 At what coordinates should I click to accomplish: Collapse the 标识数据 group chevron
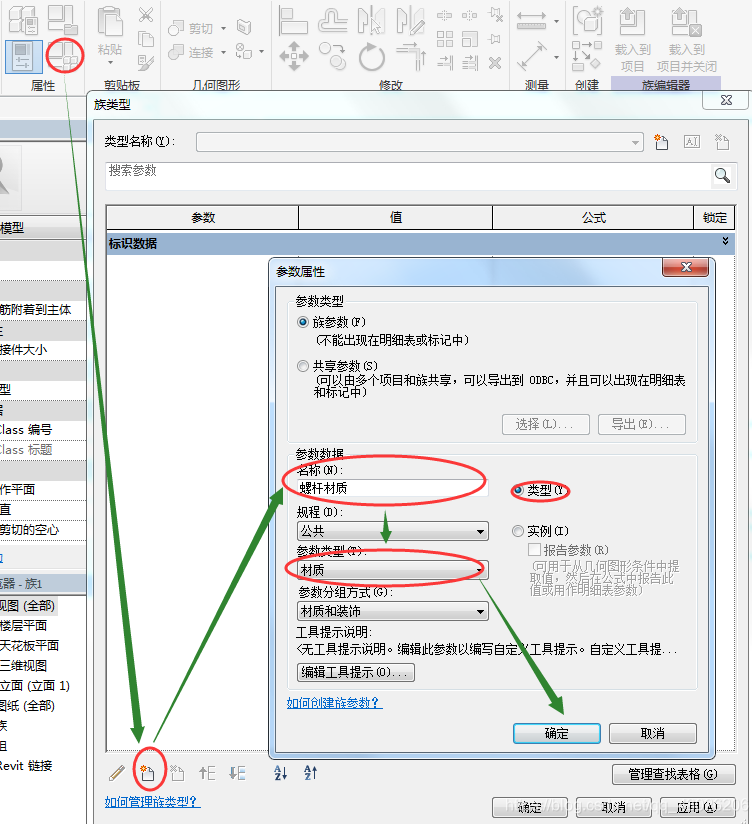725,241
